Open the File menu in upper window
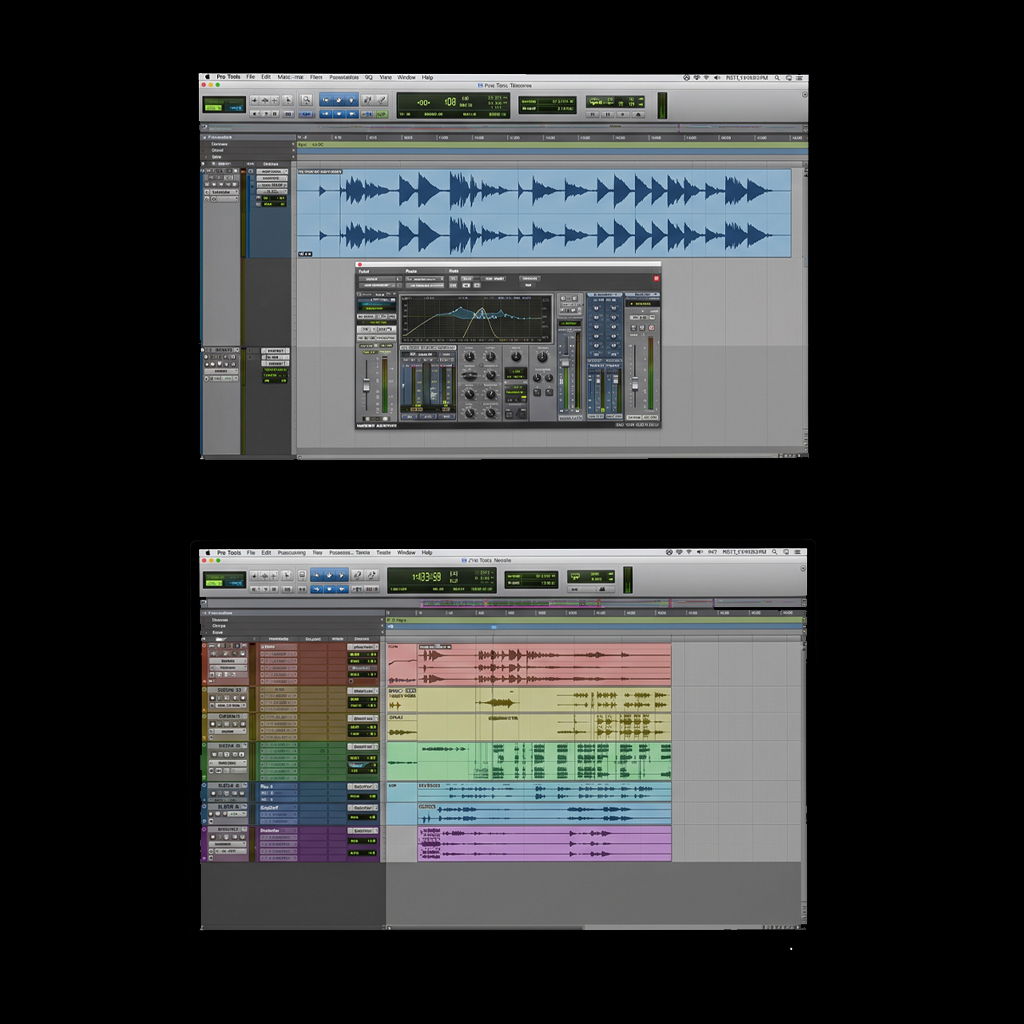The image size is (1024, 1024). point(250,77)
